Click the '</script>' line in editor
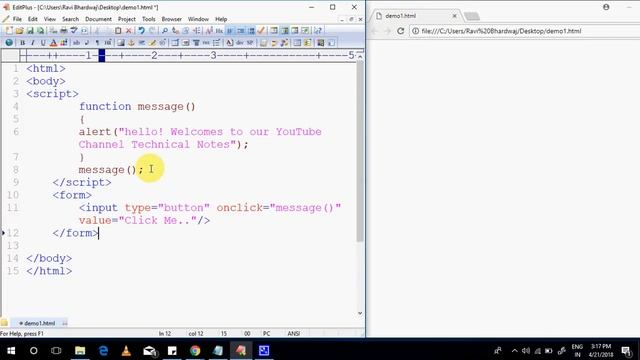Viewport: 640px width, 360px height. [82, 182]
